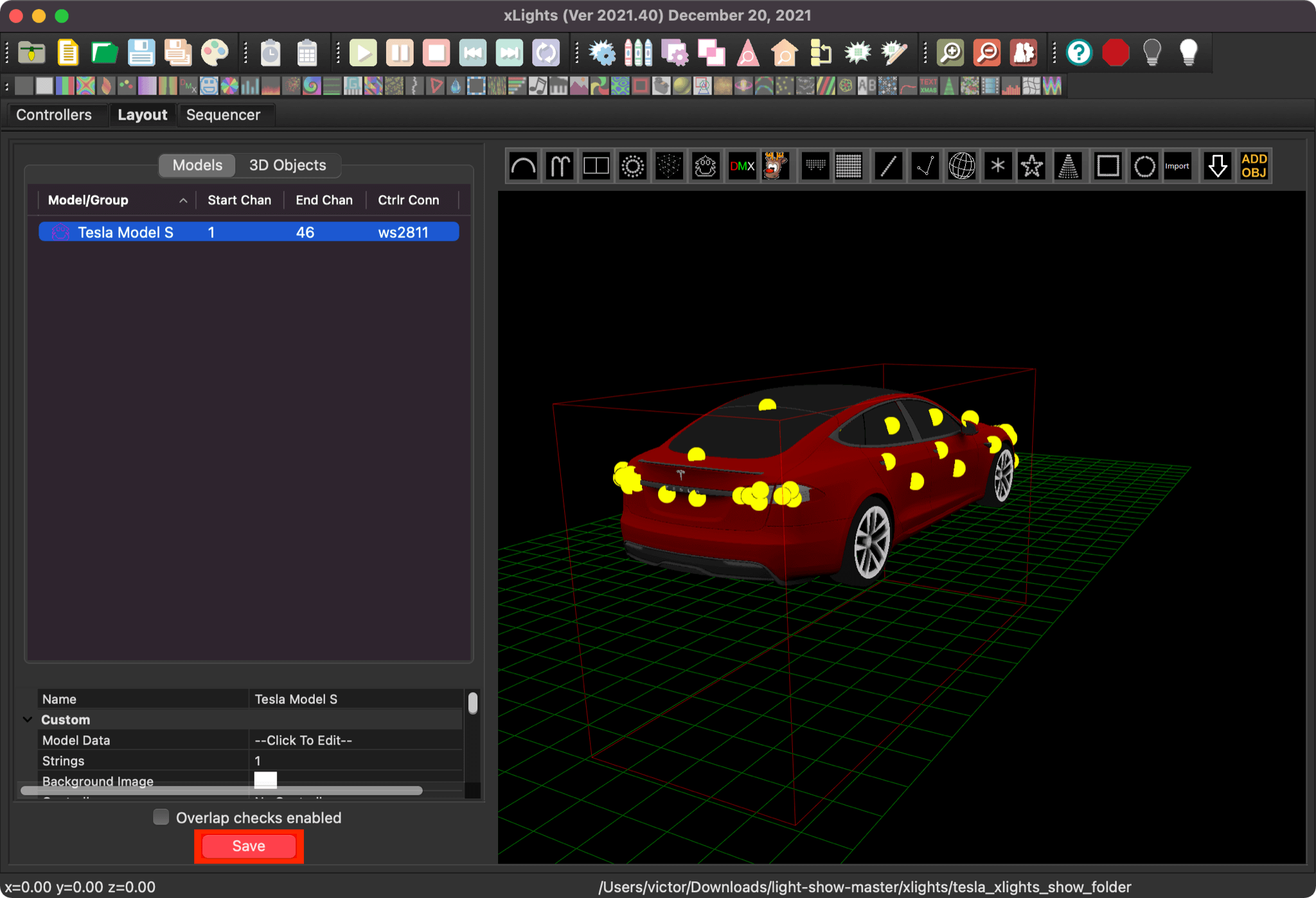Select the Channel Block model tool
Viewport: 1316px width, 898px height.
click(596, 166)
